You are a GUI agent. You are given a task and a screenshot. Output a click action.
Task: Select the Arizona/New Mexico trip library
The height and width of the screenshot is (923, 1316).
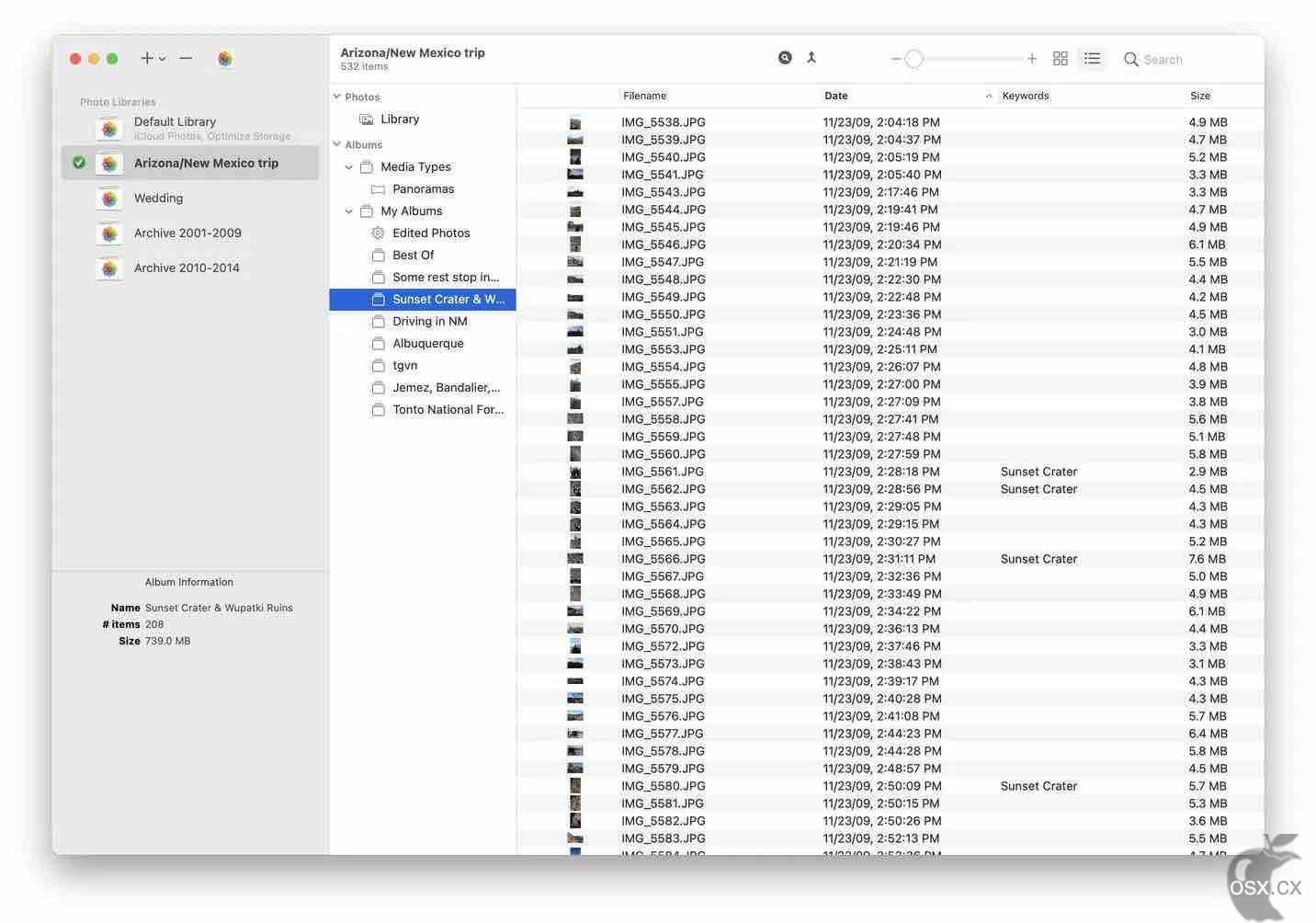[x=190, y=163]
